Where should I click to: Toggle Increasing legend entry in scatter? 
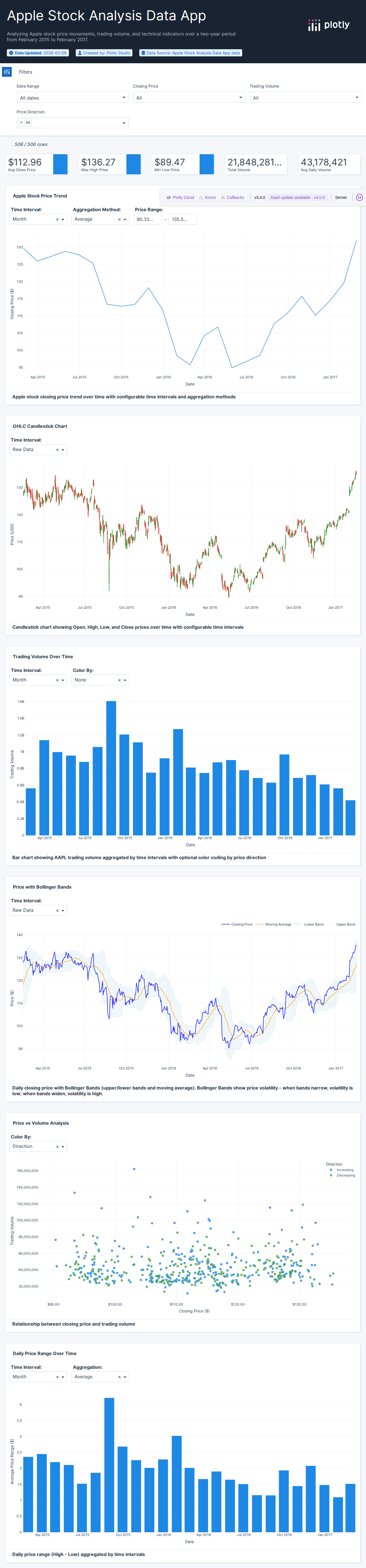(x=342, y=1170)
